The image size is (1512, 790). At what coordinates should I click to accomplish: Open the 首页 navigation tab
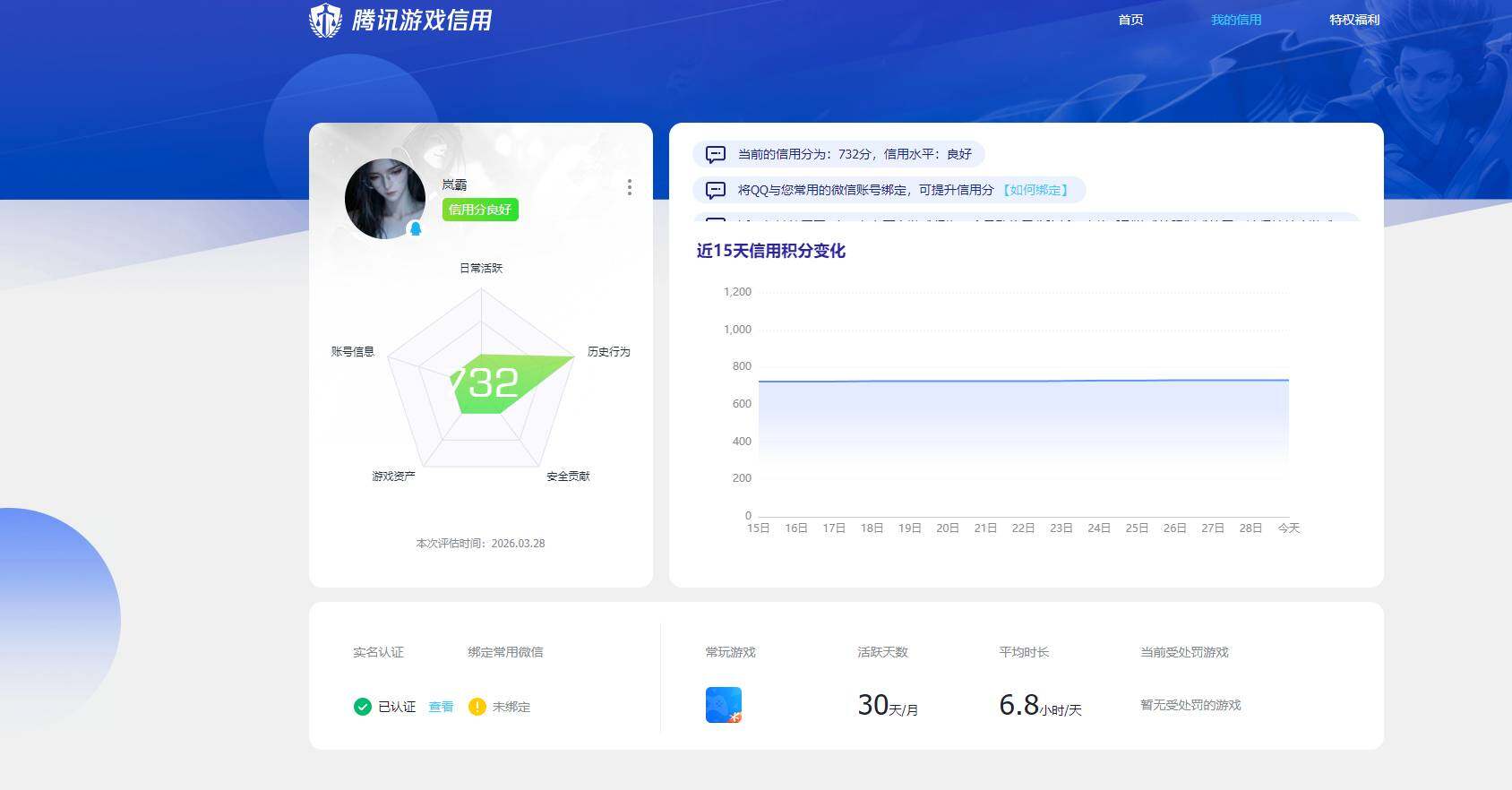[1130, 20]
